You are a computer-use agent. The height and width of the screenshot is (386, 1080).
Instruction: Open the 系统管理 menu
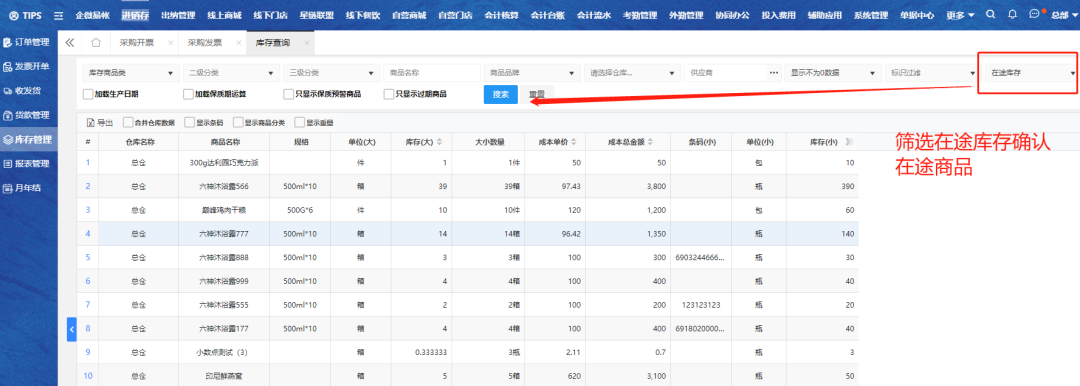pyautogui.click(x=871, y=14)
